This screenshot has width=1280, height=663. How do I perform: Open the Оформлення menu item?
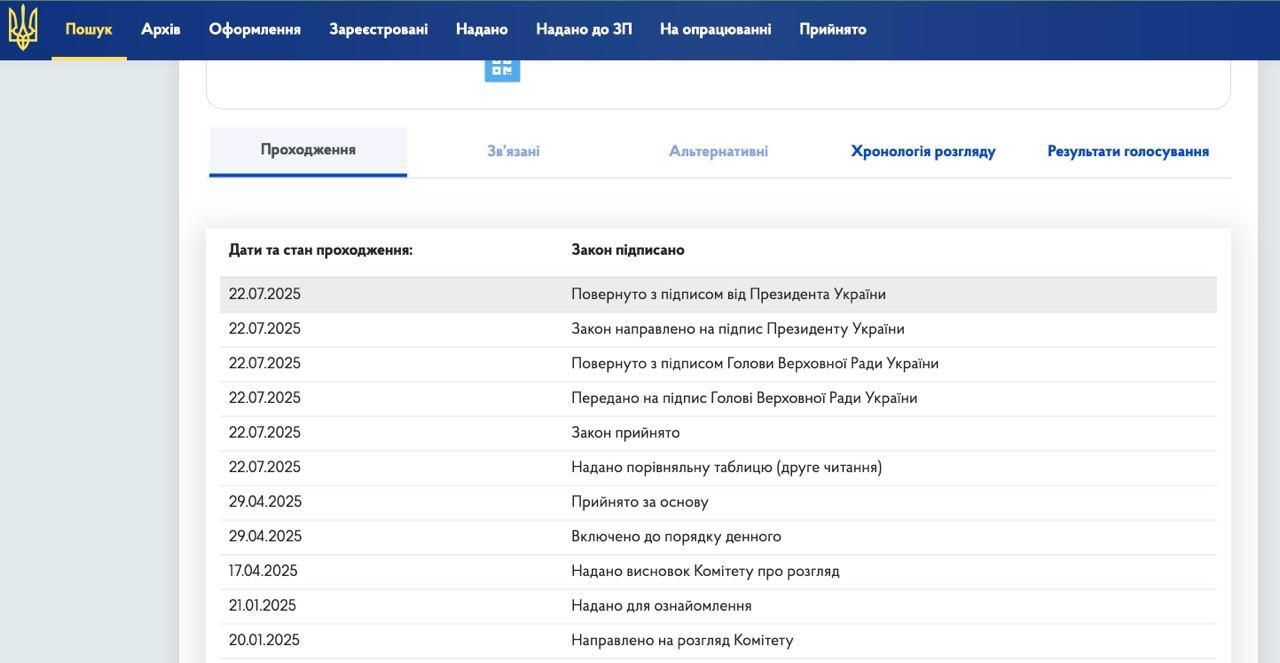255,29
